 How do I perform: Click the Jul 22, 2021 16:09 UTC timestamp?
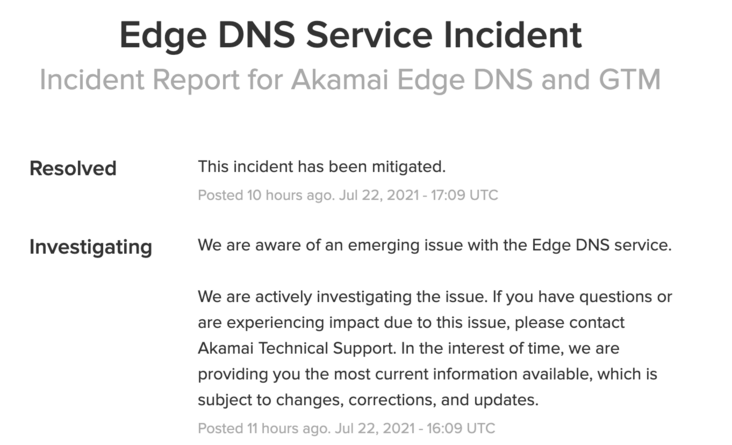(x=415, y=428)
